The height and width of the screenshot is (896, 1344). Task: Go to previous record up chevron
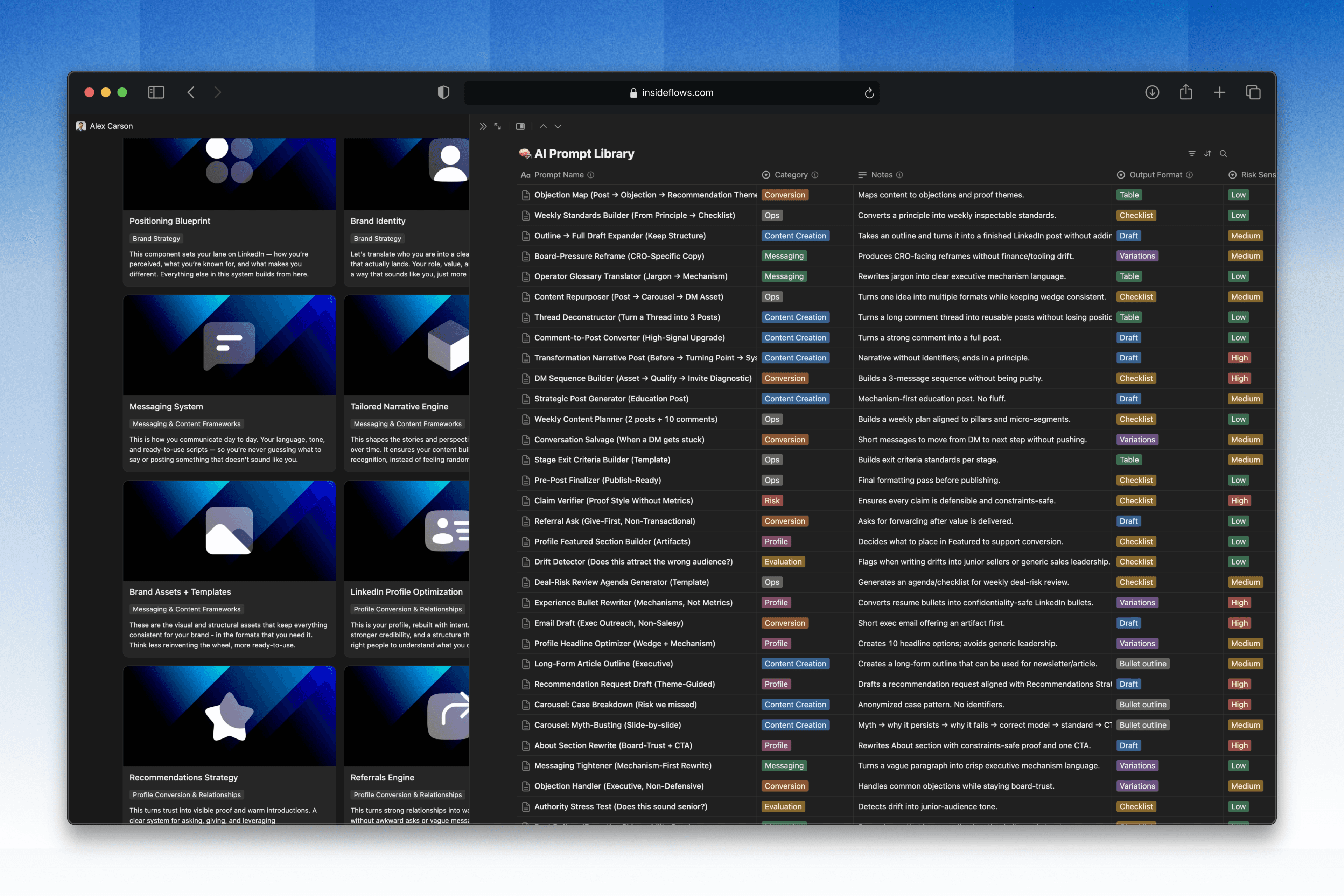pyautogui.click(x=543, y=126)
